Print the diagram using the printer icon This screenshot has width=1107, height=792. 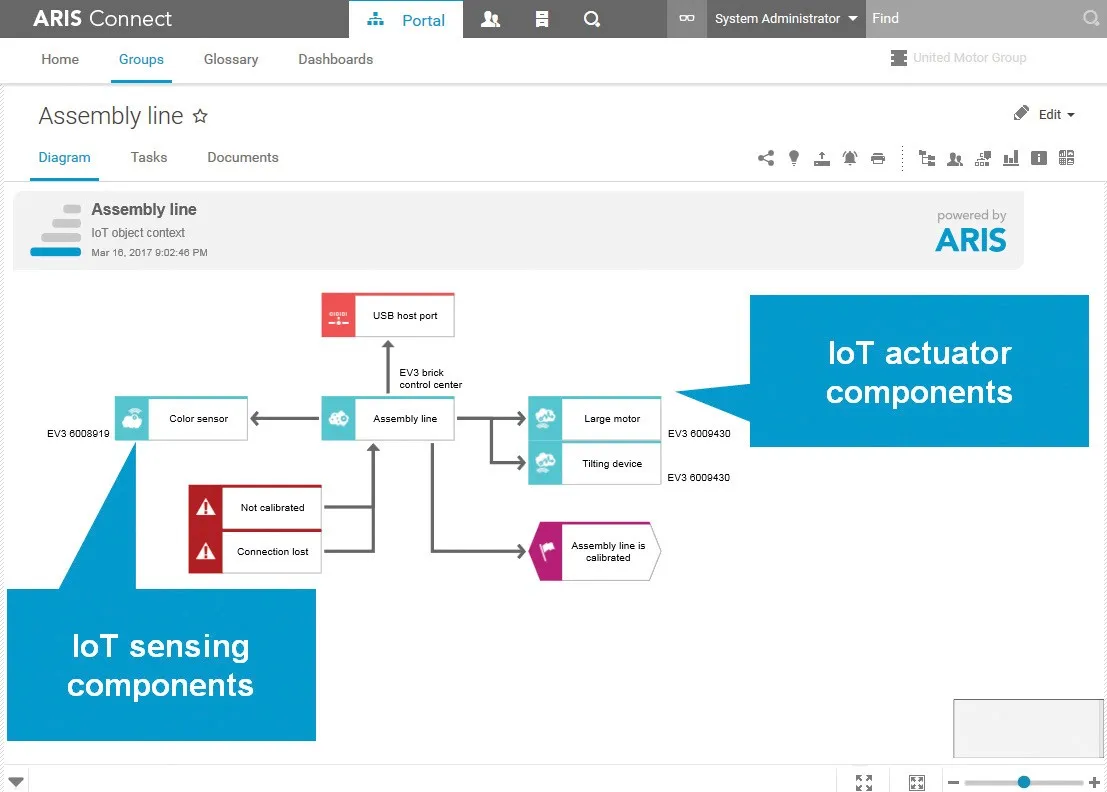[878, 158]
